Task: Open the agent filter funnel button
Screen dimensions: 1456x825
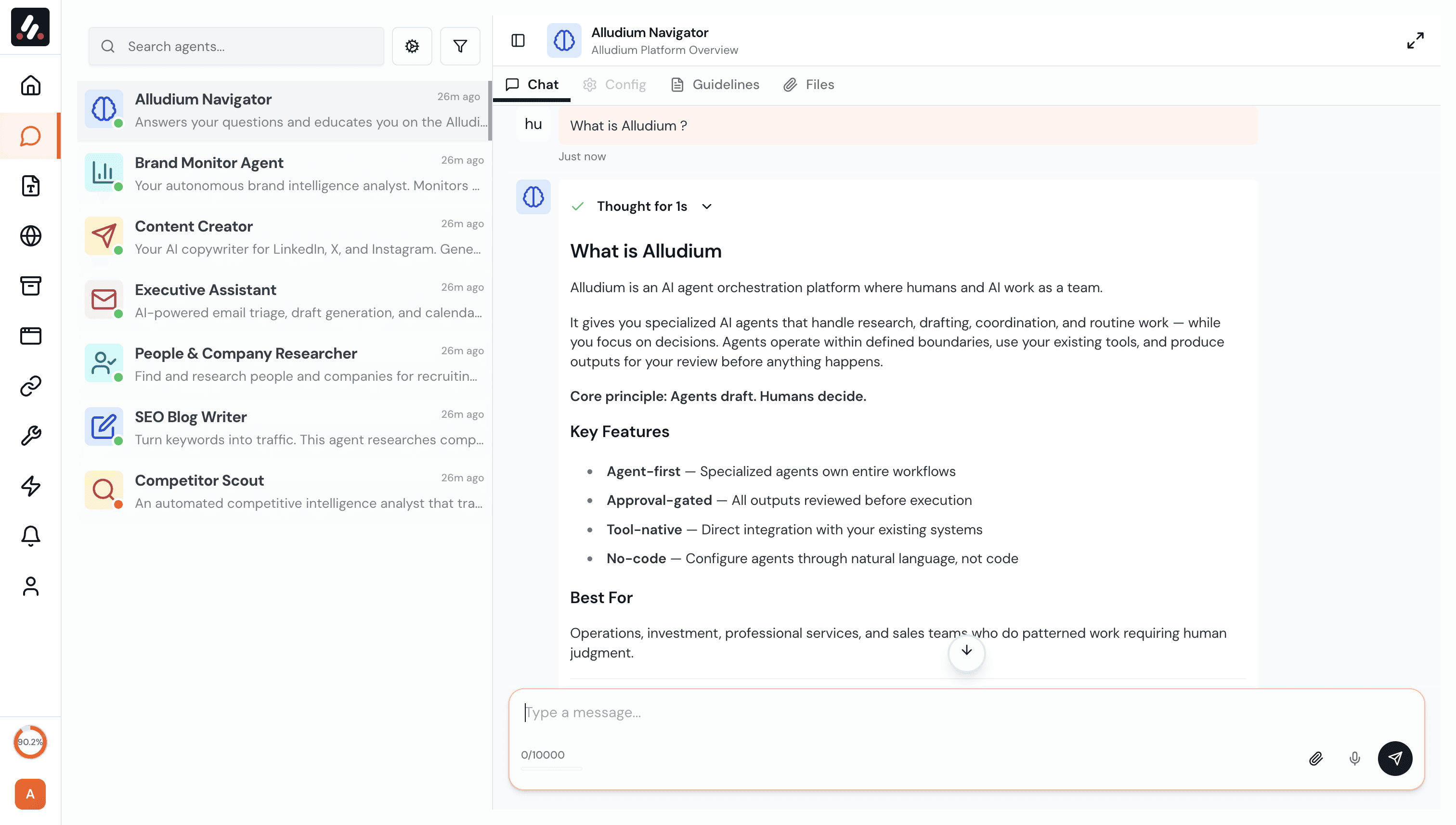Action: [460, 46]
